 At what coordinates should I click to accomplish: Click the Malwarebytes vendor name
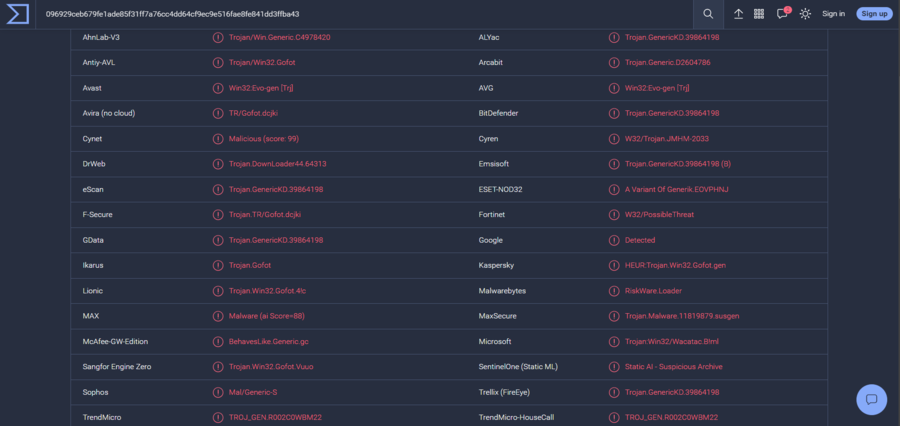click(502, 291)
